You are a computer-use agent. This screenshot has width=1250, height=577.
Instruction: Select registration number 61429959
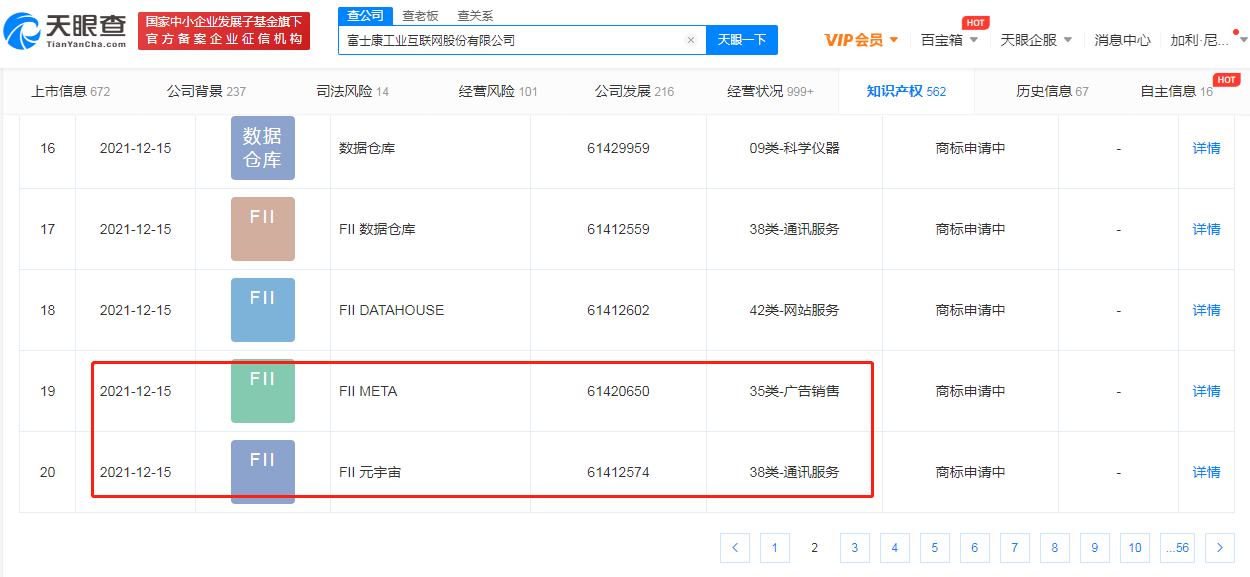point(618,148)
